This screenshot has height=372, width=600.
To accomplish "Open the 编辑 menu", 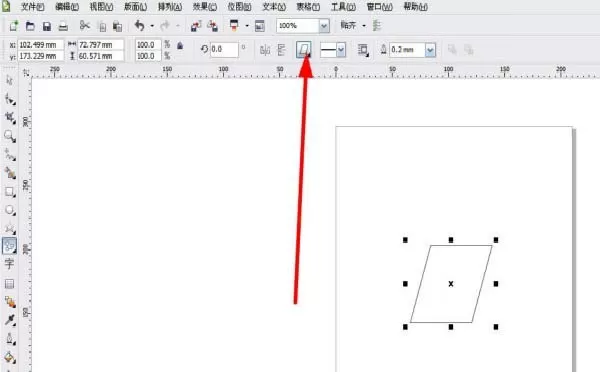I will [67, 7].
